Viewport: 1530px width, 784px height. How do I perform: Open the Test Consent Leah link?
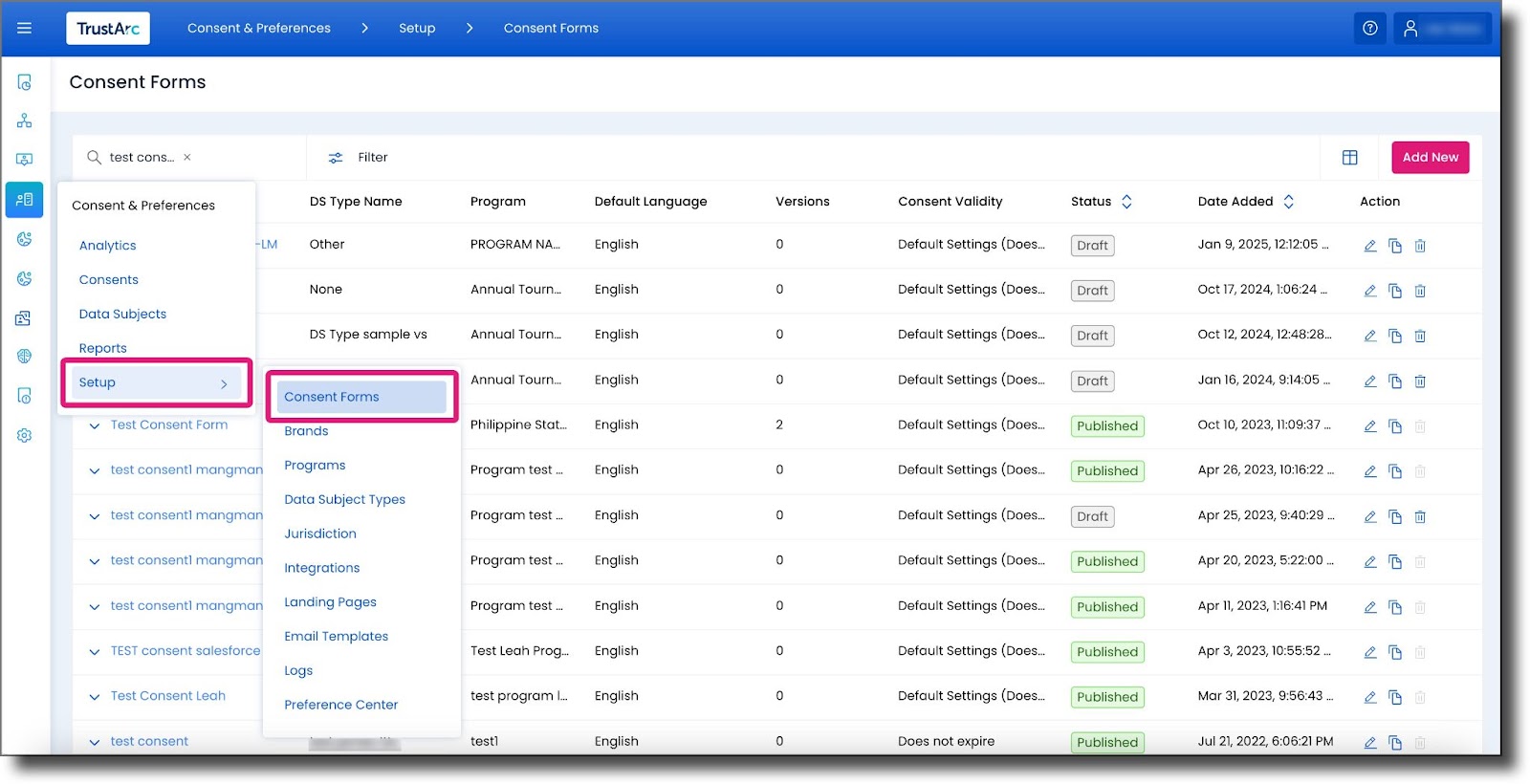point(168,696)
